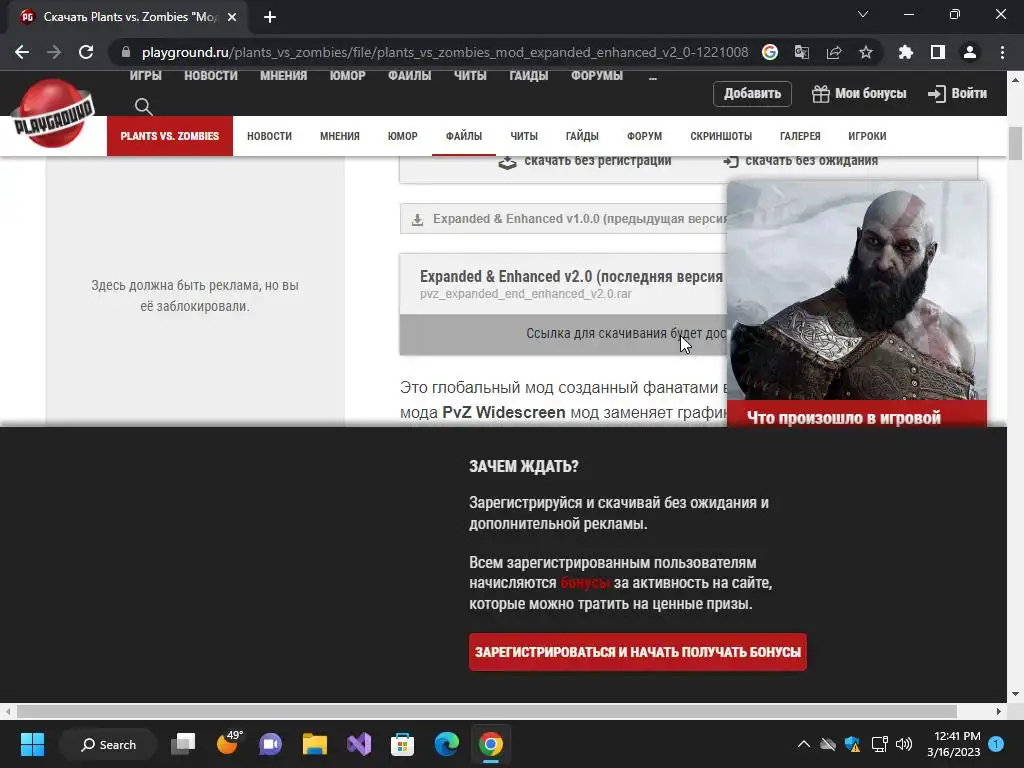Open the extensions puzzle icon

pos(906,52)
